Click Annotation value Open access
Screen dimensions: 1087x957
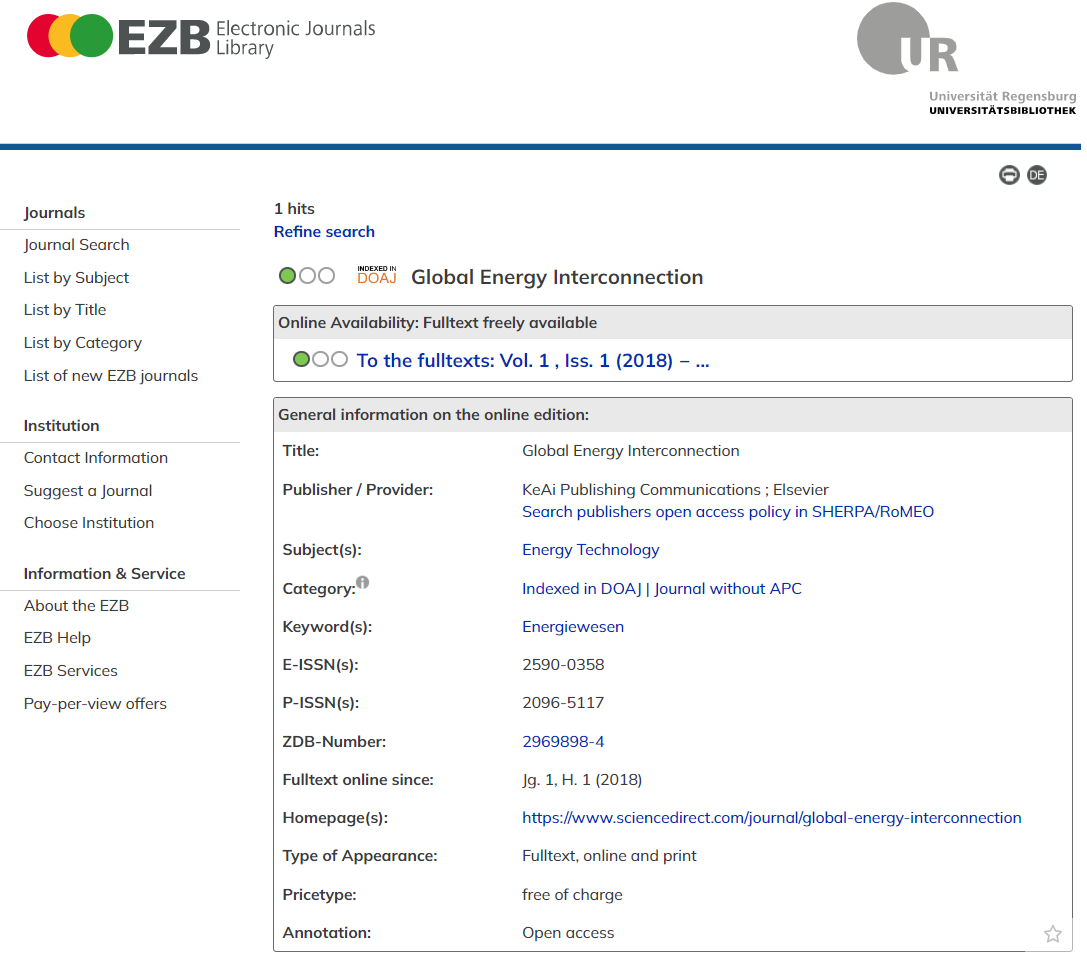click(x=568, y=933)
